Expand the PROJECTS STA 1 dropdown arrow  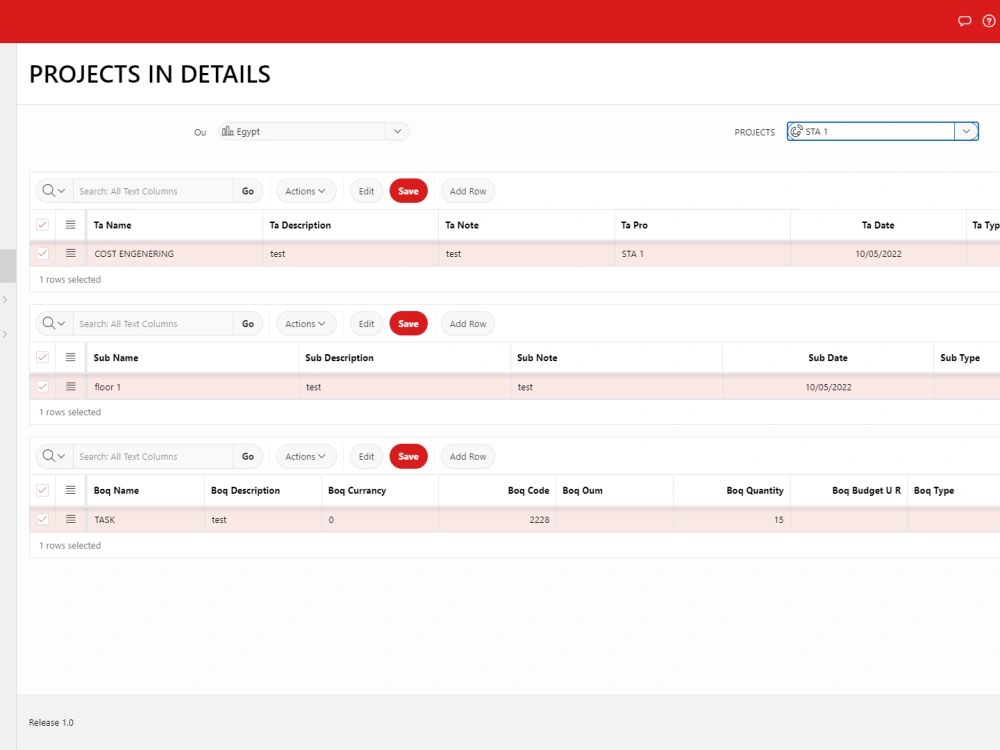(966, 131)
